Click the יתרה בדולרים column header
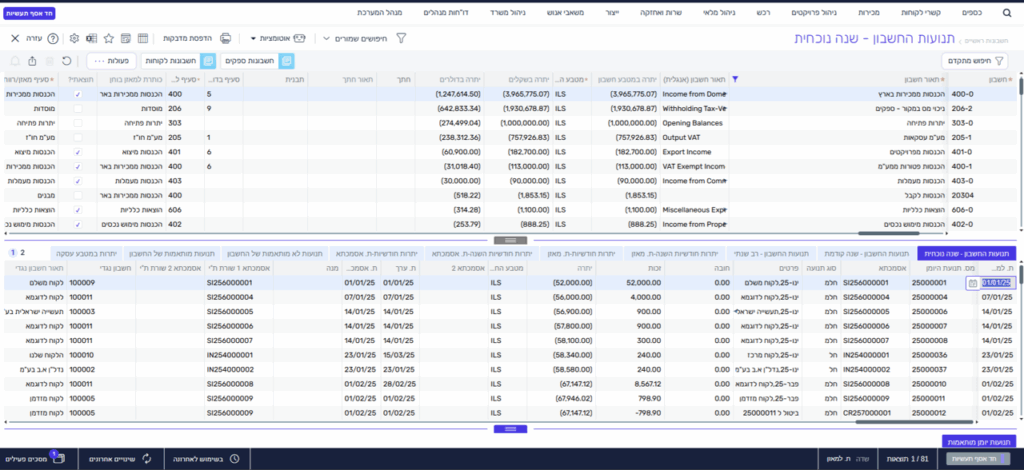This screenshot has width=1024, height=470. (449, 79)
